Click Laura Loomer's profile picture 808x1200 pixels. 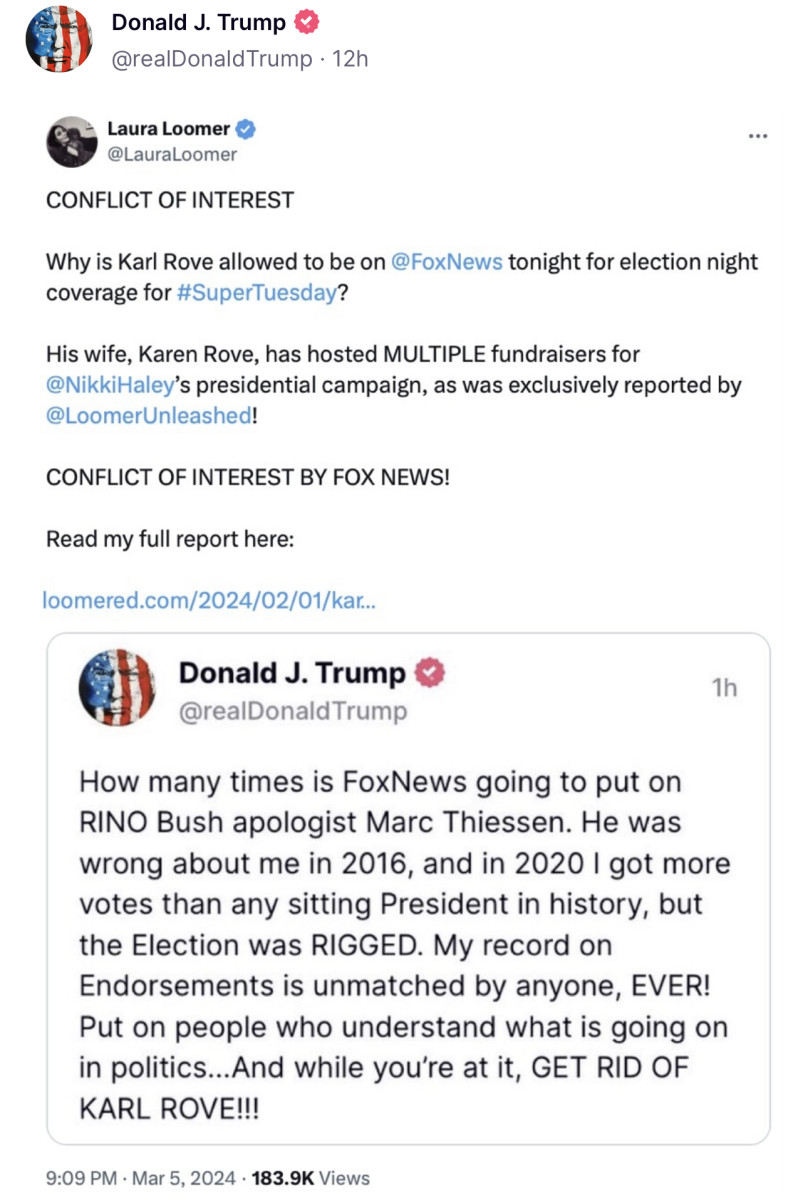[70, 141]
